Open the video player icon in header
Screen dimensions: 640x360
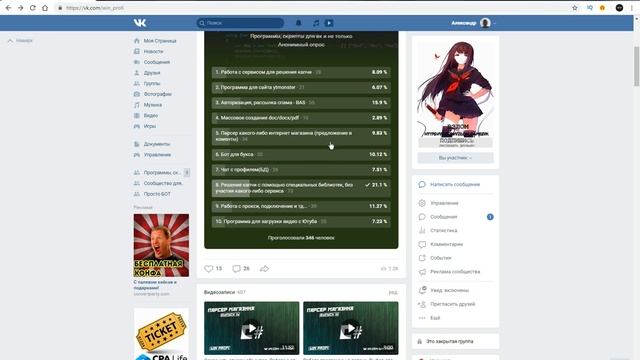pyautogui.click(x=329, y=23)
